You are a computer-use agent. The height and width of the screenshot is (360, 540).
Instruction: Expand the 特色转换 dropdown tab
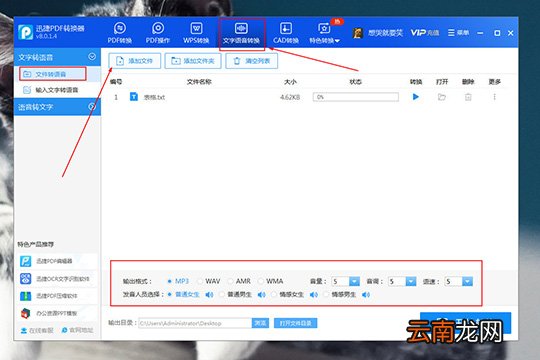tap(324, 33)
